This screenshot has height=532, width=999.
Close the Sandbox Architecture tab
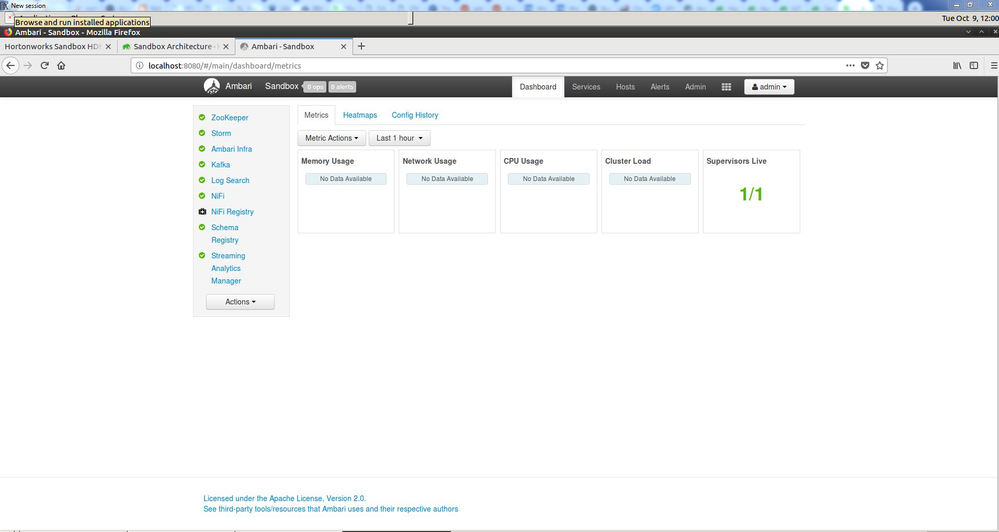pyautogui.click(x=226, y=47)
